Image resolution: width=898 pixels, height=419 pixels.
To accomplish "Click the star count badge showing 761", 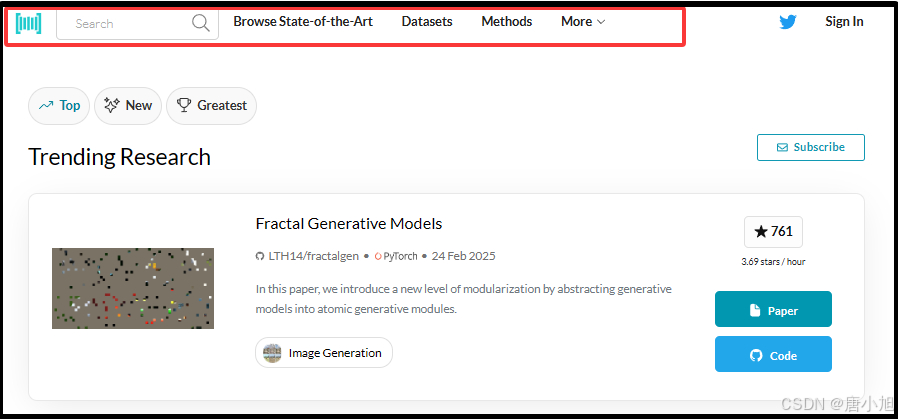I will pyautogui.click(x=773, y=231).
